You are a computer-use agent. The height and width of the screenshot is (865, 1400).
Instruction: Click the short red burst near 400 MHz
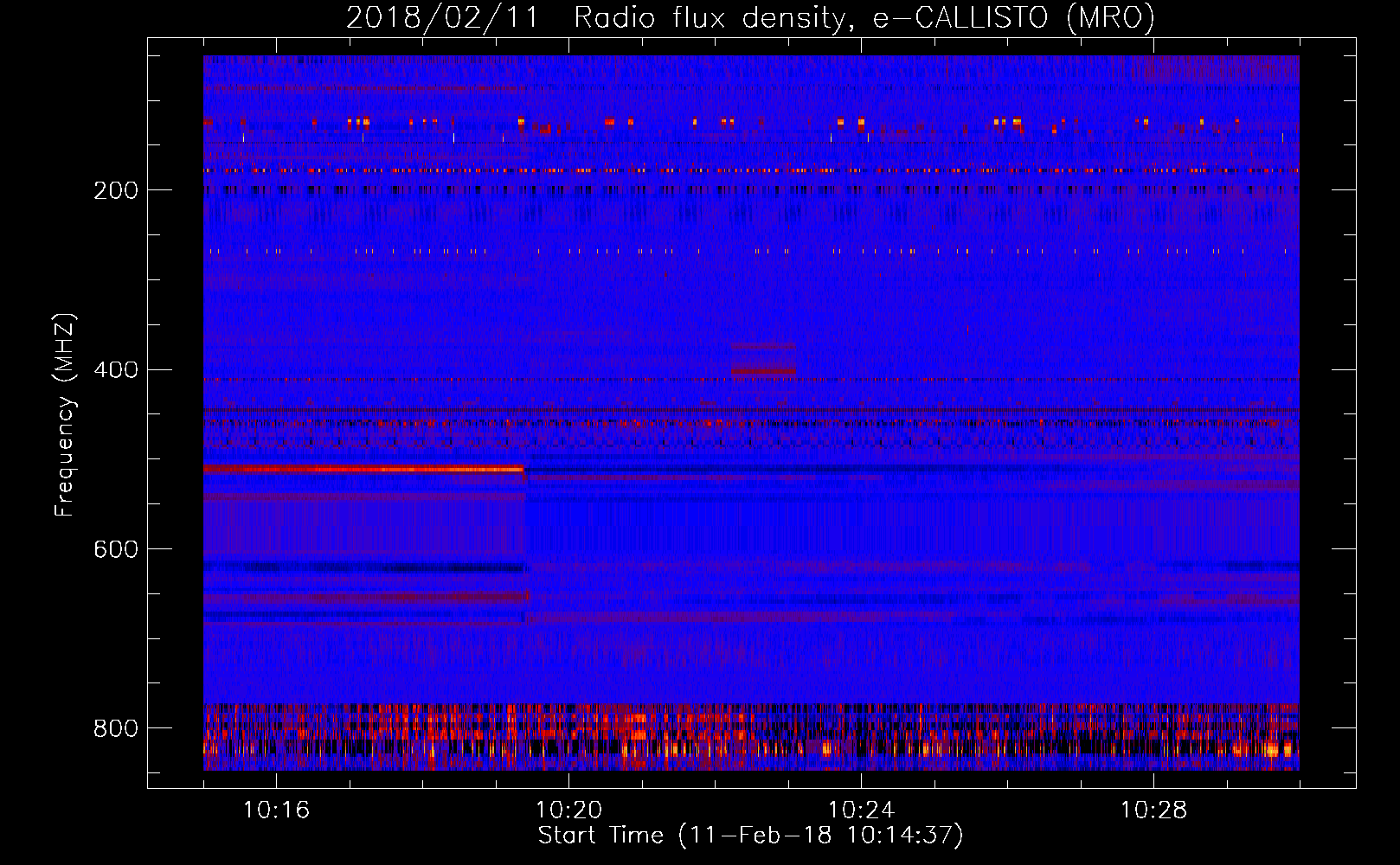pos(763,369)
